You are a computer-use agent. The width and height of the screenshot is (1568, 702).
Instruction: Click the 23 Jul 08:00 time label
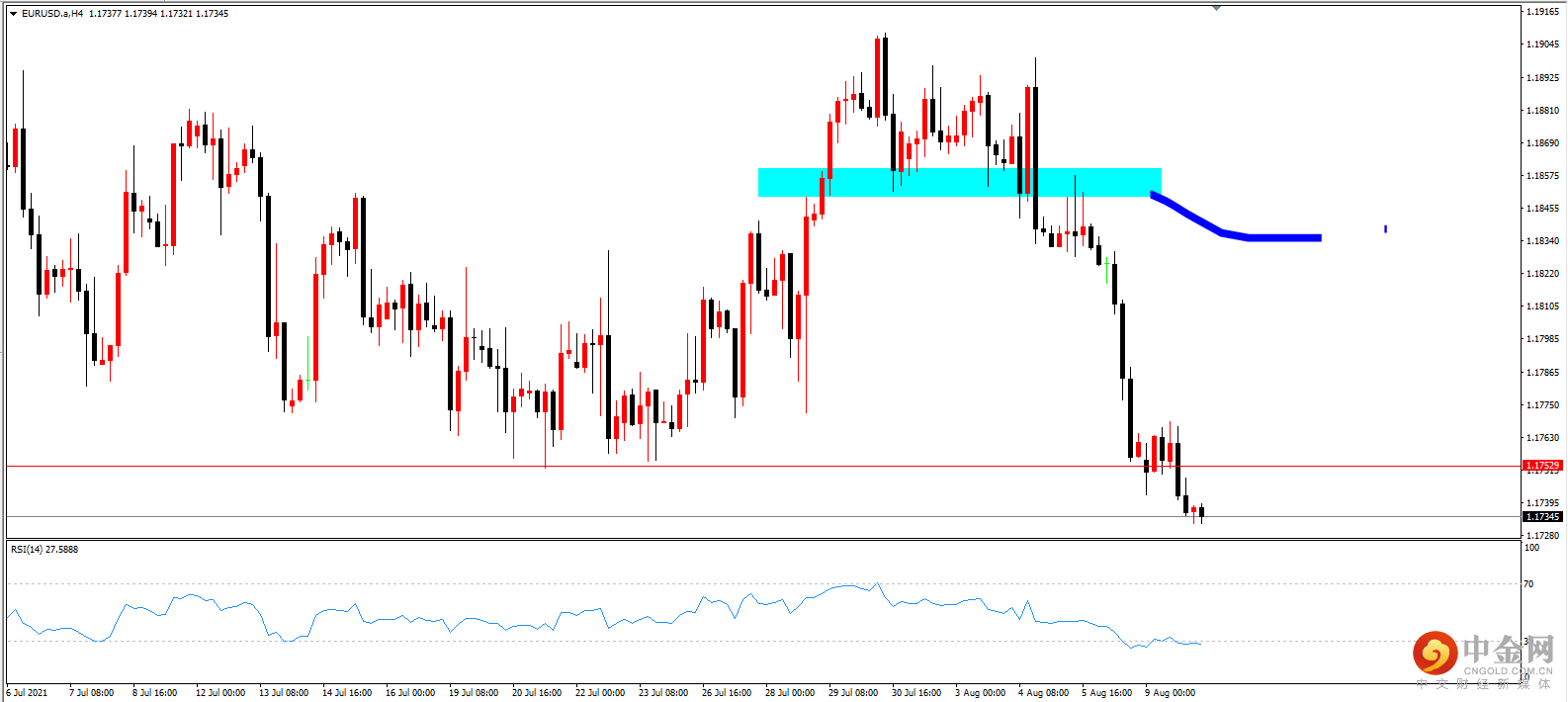(663, 692)
